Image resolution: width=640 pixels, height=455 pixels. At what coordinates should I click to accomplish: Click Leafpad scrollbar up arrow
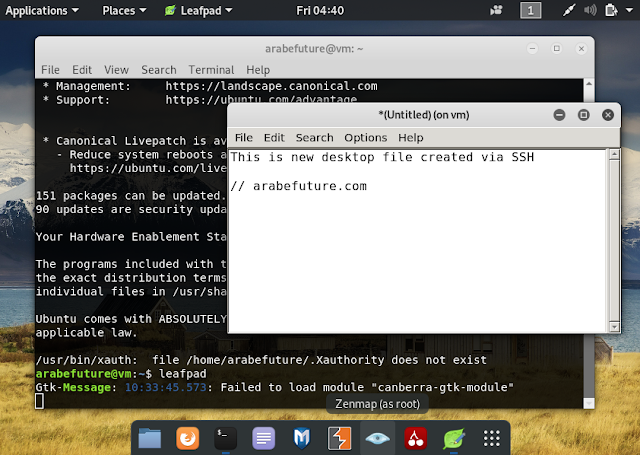[x=614, y=154]
